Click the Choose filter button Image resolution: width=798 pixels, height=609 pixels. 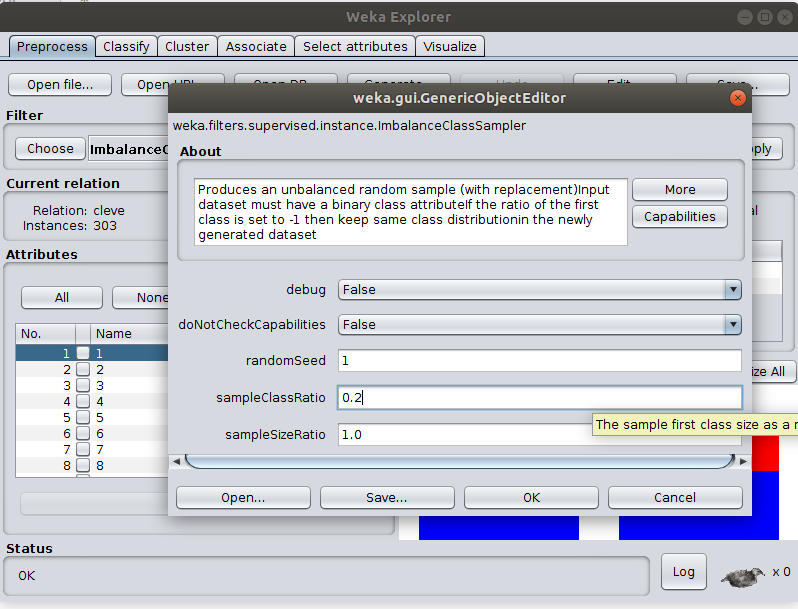pyautogui.click(x=50, y=149)
